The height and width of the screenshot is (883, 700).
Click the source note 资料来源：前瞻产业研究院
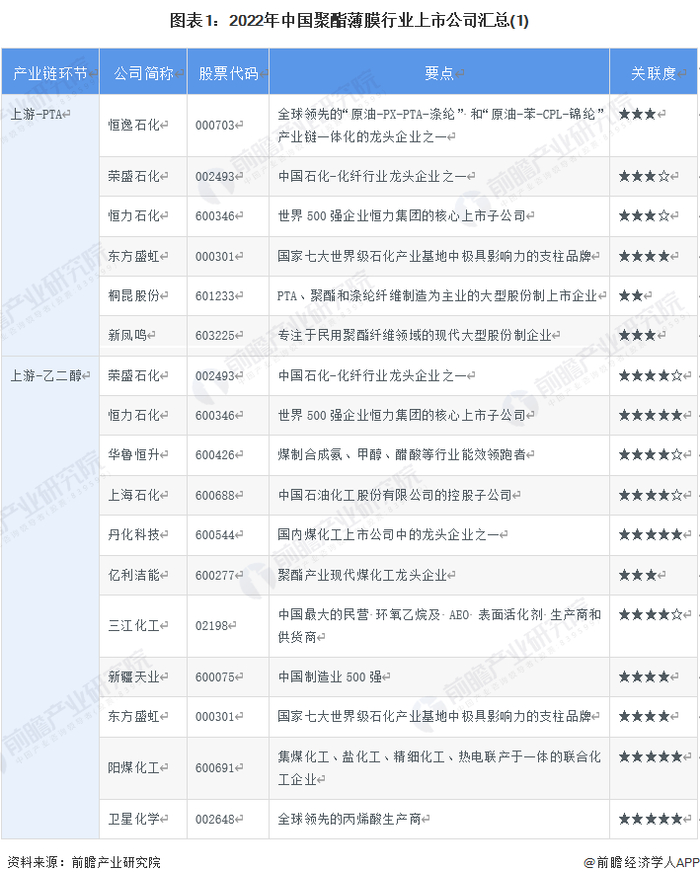pos(84,862)
